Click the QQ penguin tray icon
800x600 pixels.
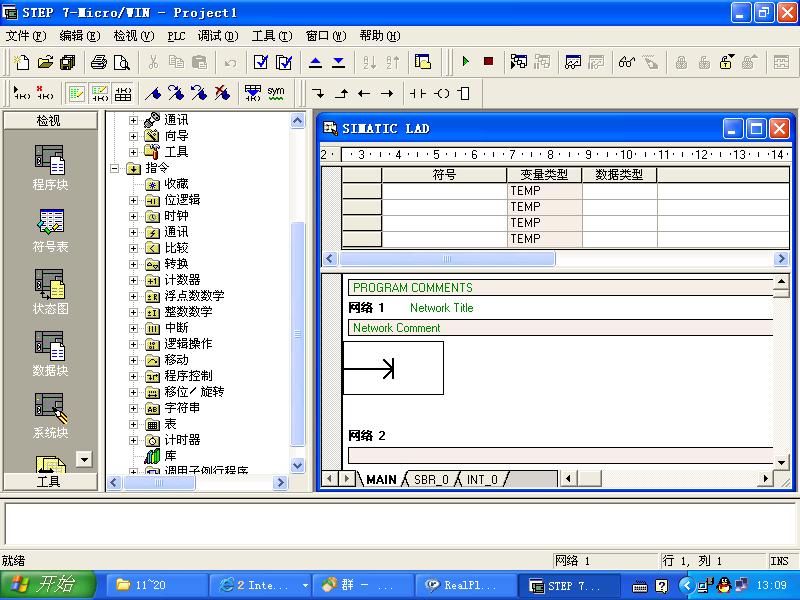pyautogui.click(x=723, y=585)
